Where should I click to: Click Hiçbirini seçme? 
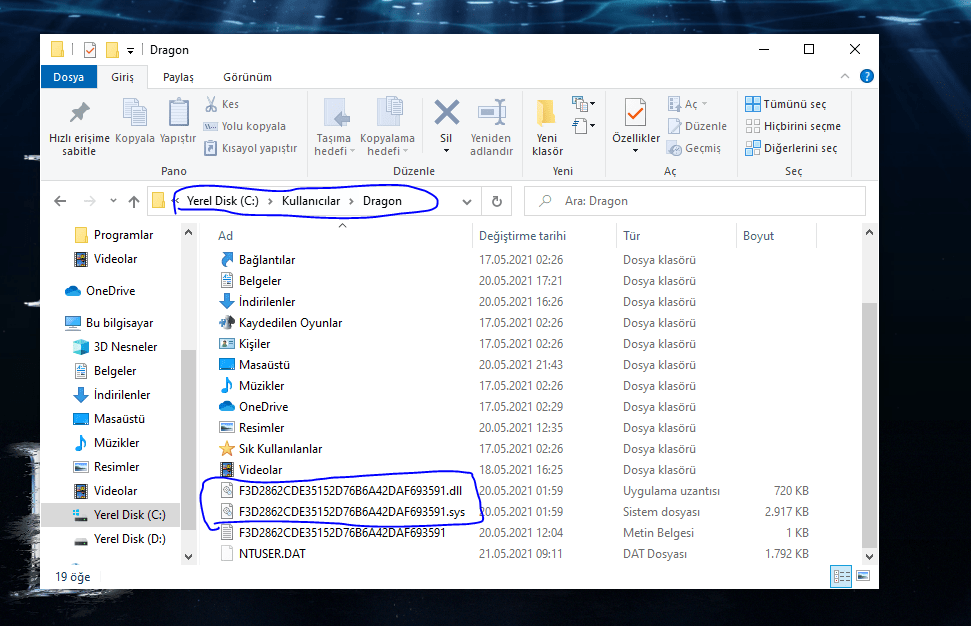click(793, 126)
